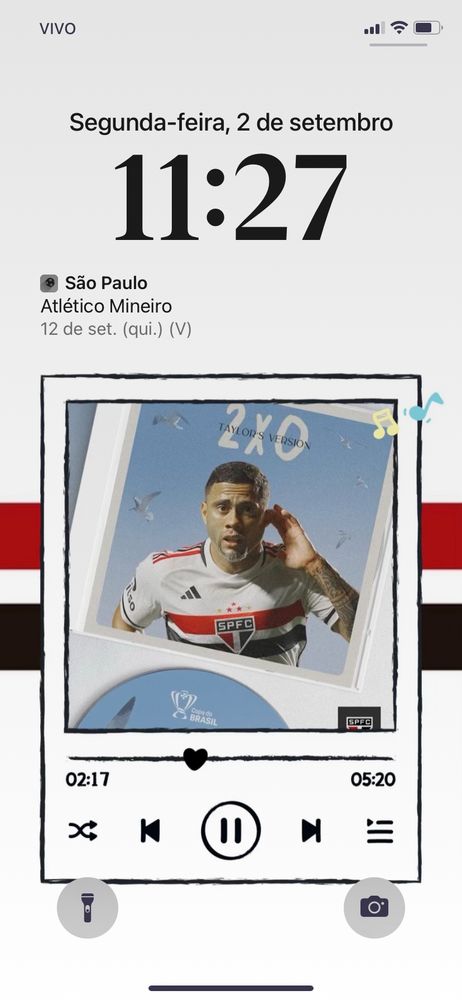This screenshot has height=1000, width=462.
Task: Tap the battery indicator icon
Action: [428, 27]
